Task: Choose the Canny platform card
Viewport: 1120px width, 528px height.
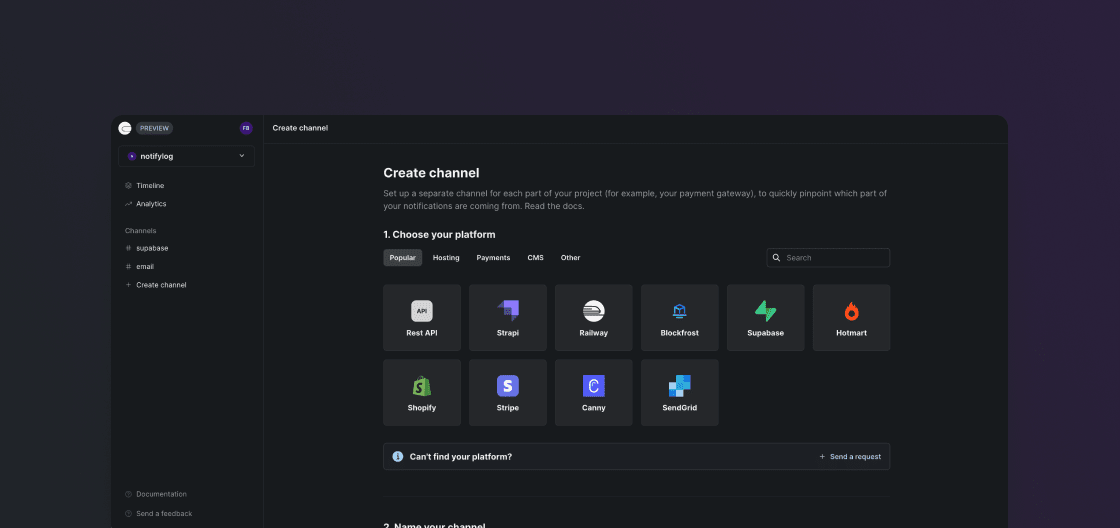Action: 594,393
